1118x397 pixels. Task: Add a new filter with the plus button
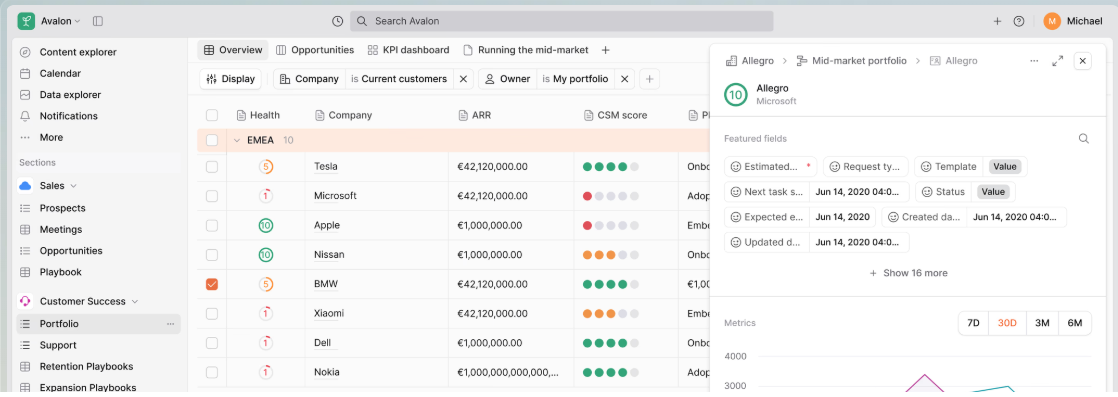[649, 79]
